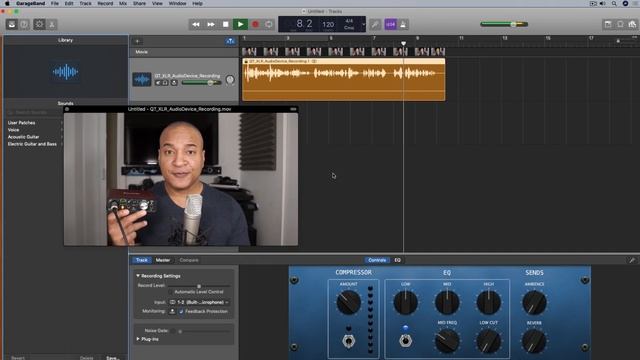Image resolution: width=640 pixels, height=360 pixels.
Task: Open the Track menu
Action: (x=85, y=3)
